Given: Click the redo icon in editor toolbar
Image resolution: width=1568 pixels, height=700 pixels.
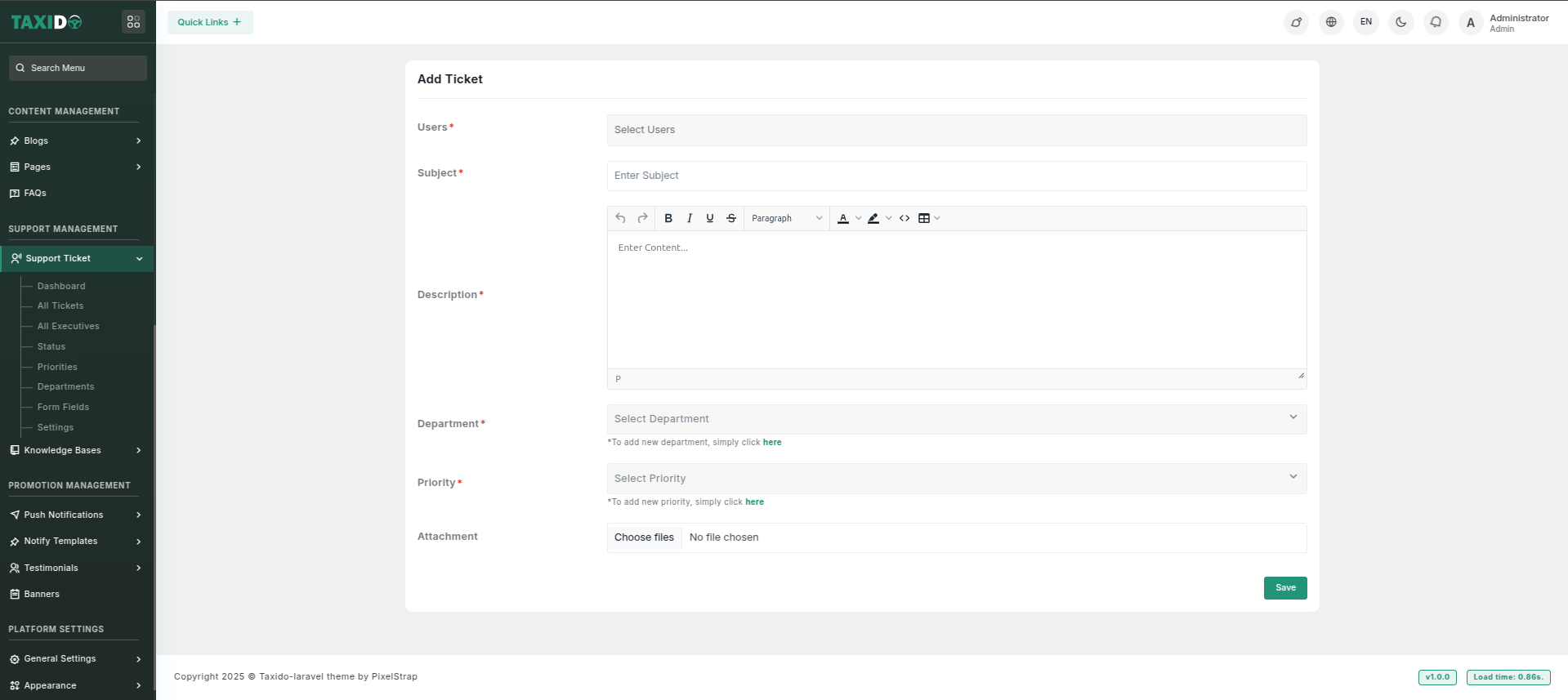Looking at the screenshot, I should (642, 218).
